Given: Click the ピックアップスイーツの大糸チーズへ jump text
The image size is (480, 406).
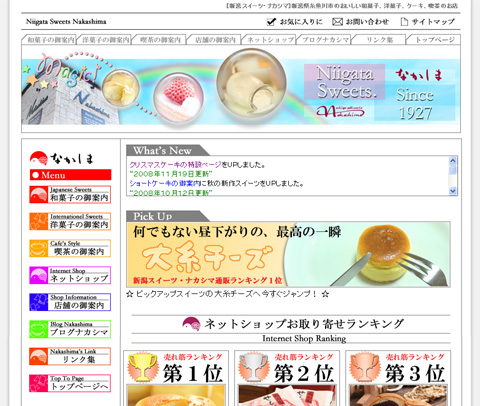Looking at the screenshot, I should (228, 294).
